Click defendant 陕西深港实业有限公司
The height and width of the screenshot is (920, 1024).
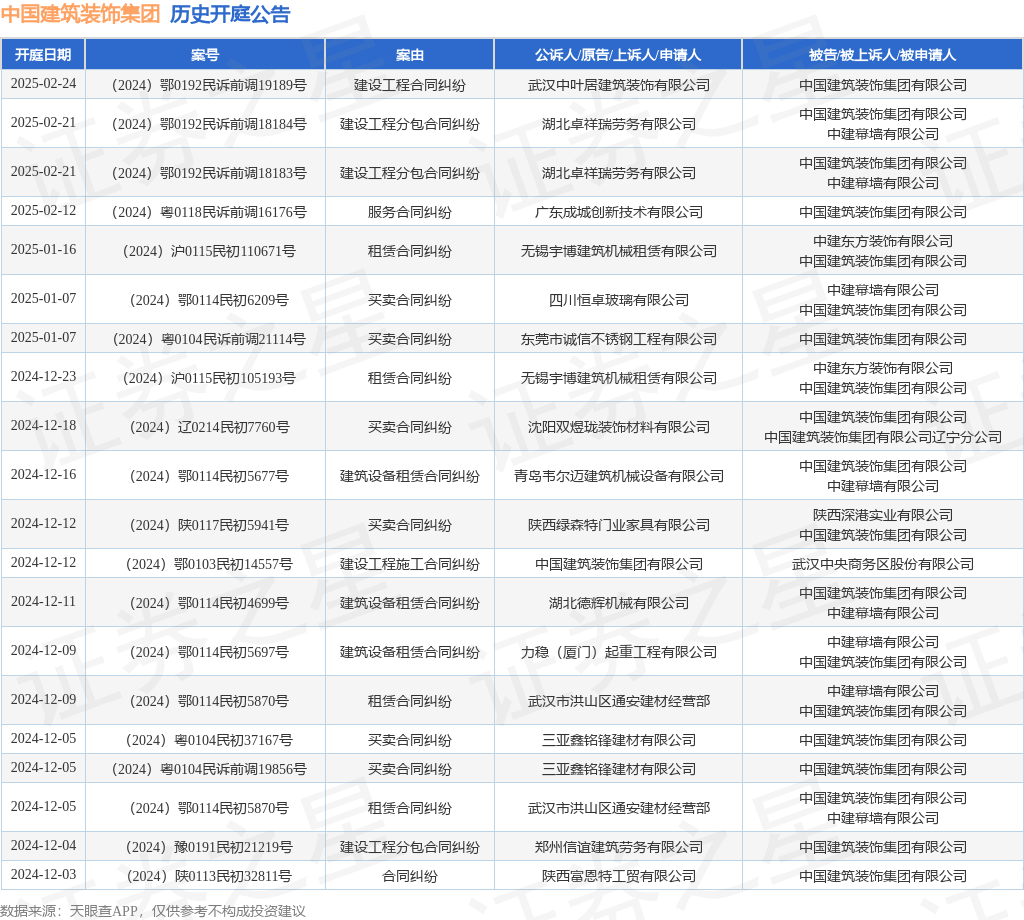pyautogui.click(x=883, y=515)
